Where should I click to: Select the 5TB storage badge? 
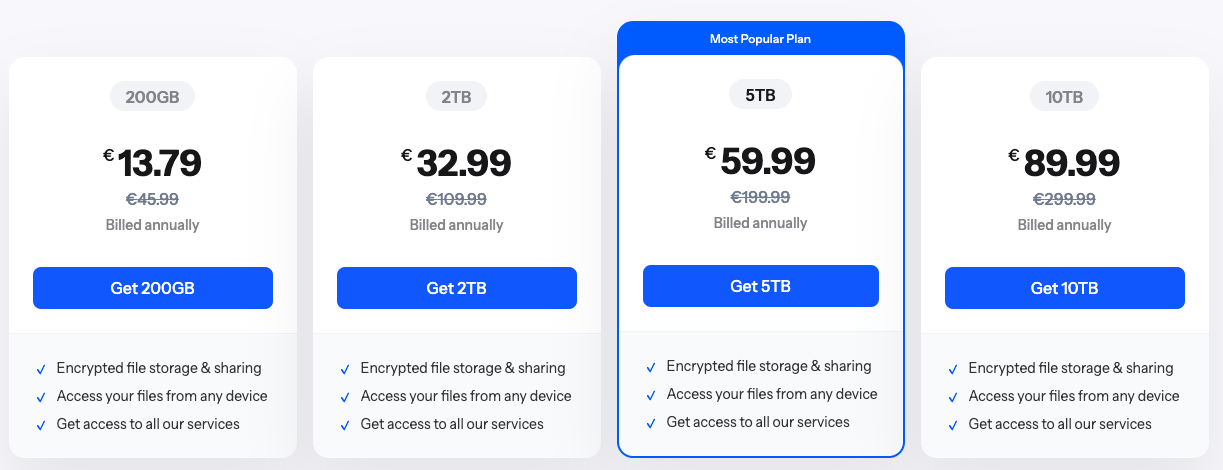[760, 95]
